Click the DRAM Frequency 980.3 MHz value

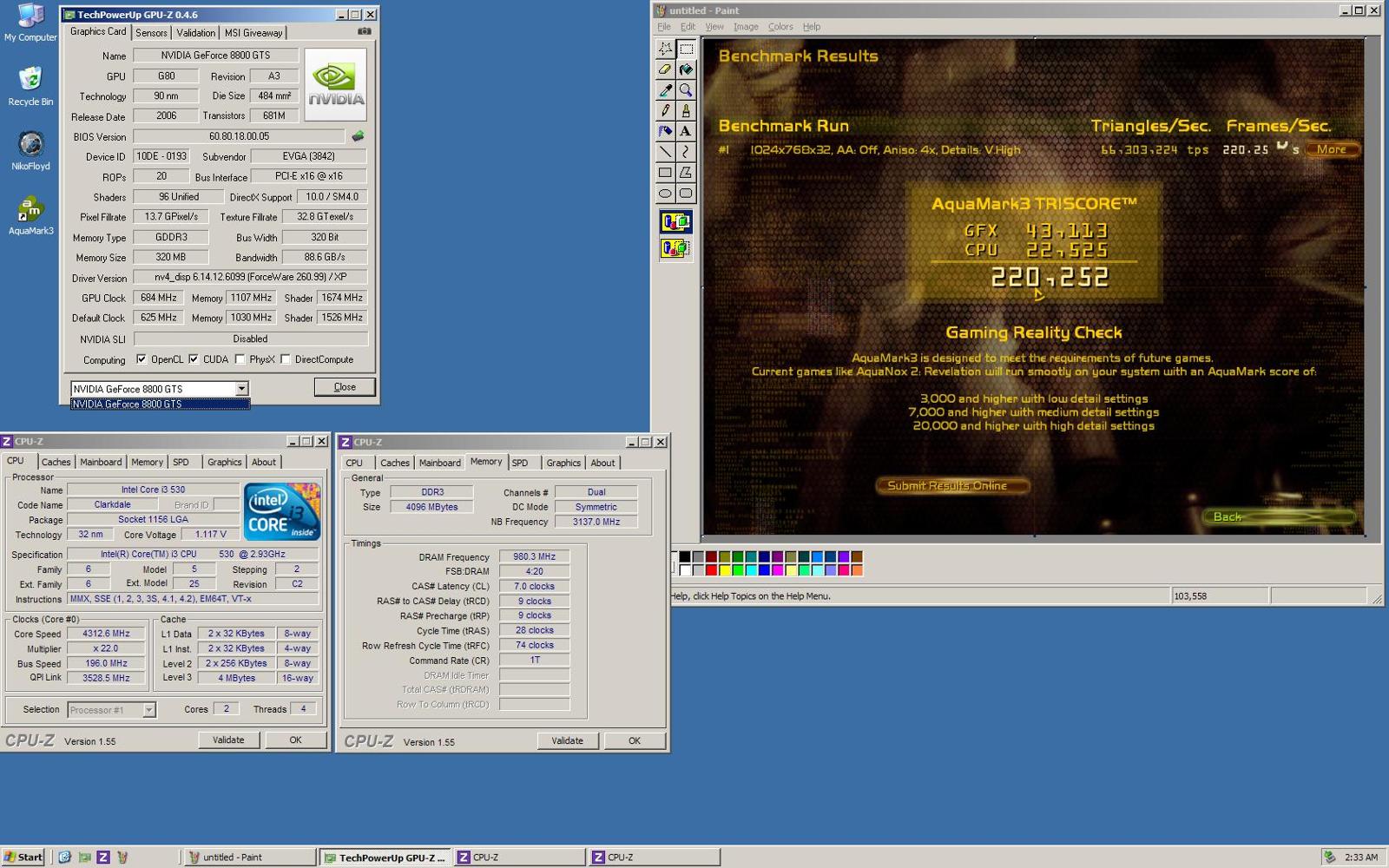tap(535, 557)
